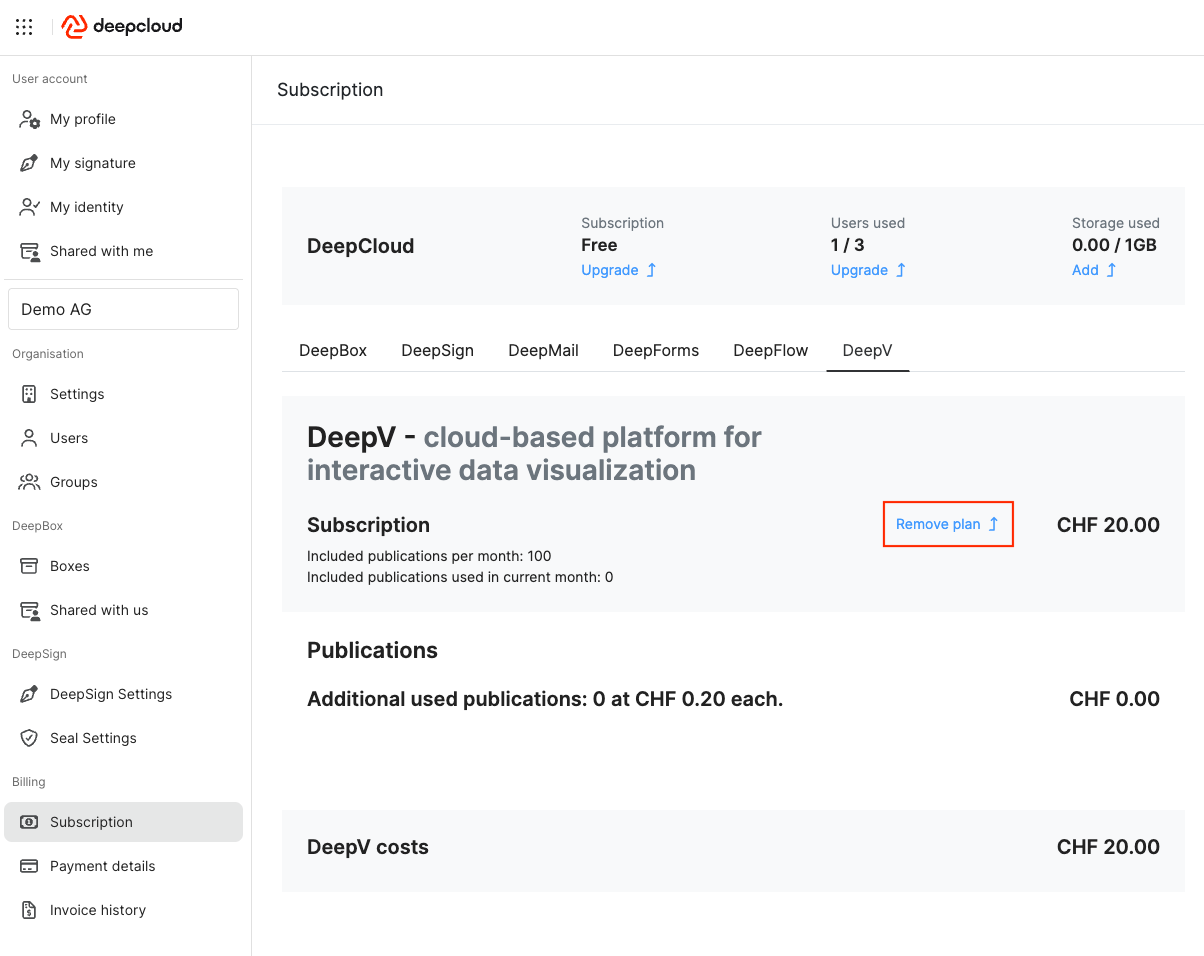Open the DeepFlow tab
This screenshot has width=1204, height=956.
pyautogui.click(x=770, y=350)
